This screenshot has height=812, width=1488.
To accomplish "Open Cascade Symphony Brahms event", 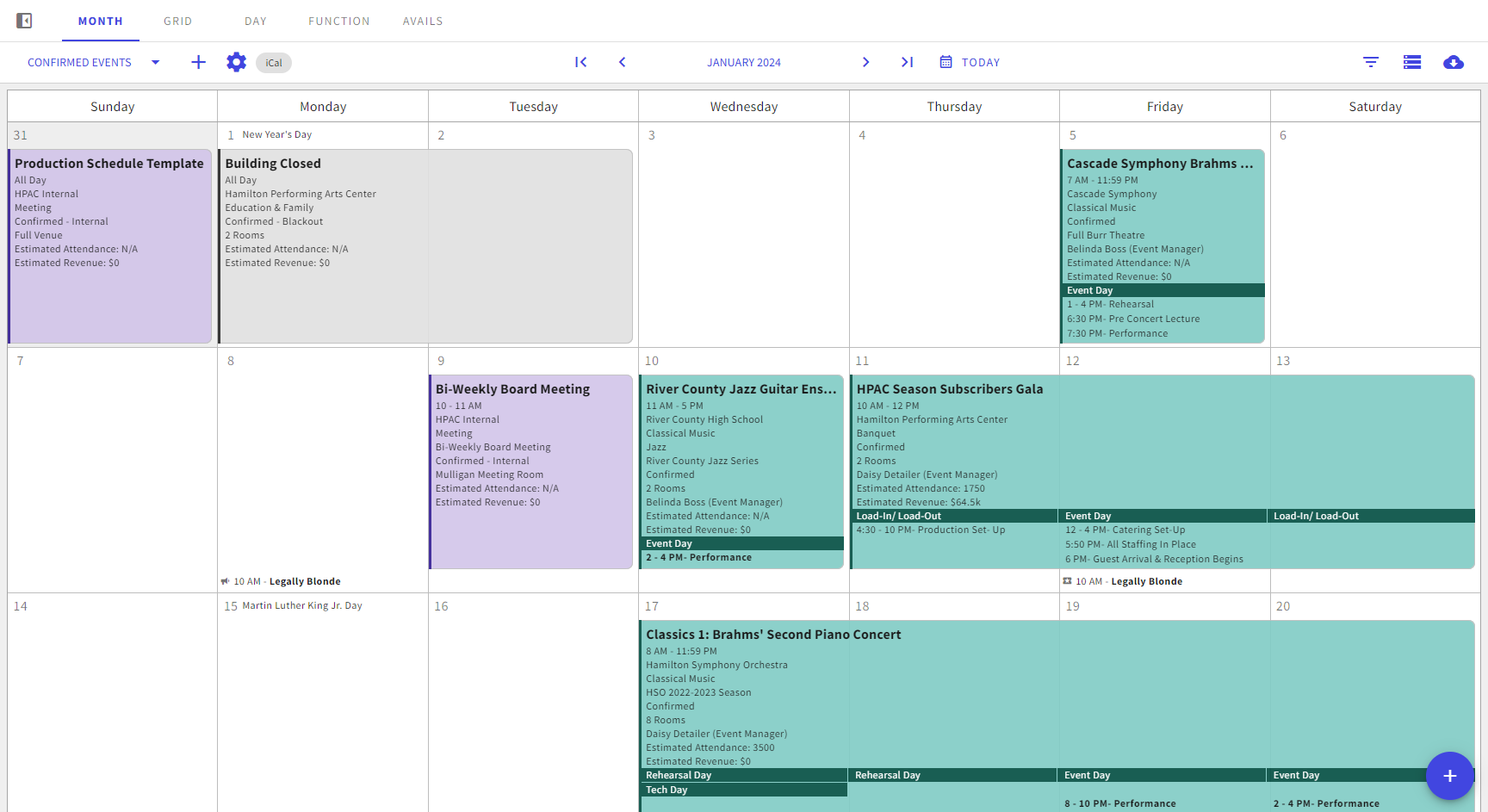I will point(1162,246).
